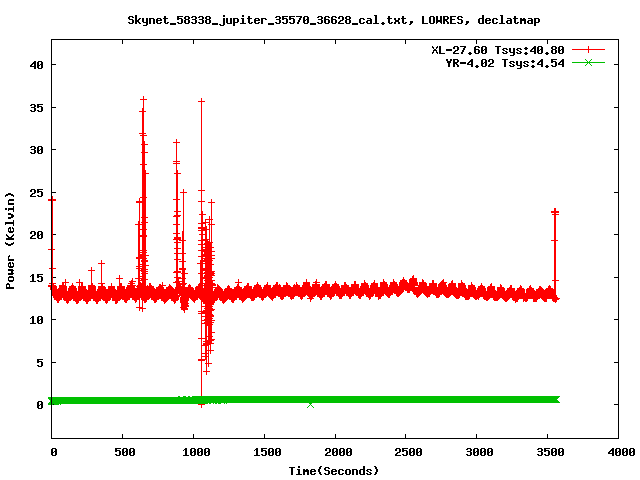
Task: Click the red spike at the end near 3550 seconds
Action: [555, 253]
